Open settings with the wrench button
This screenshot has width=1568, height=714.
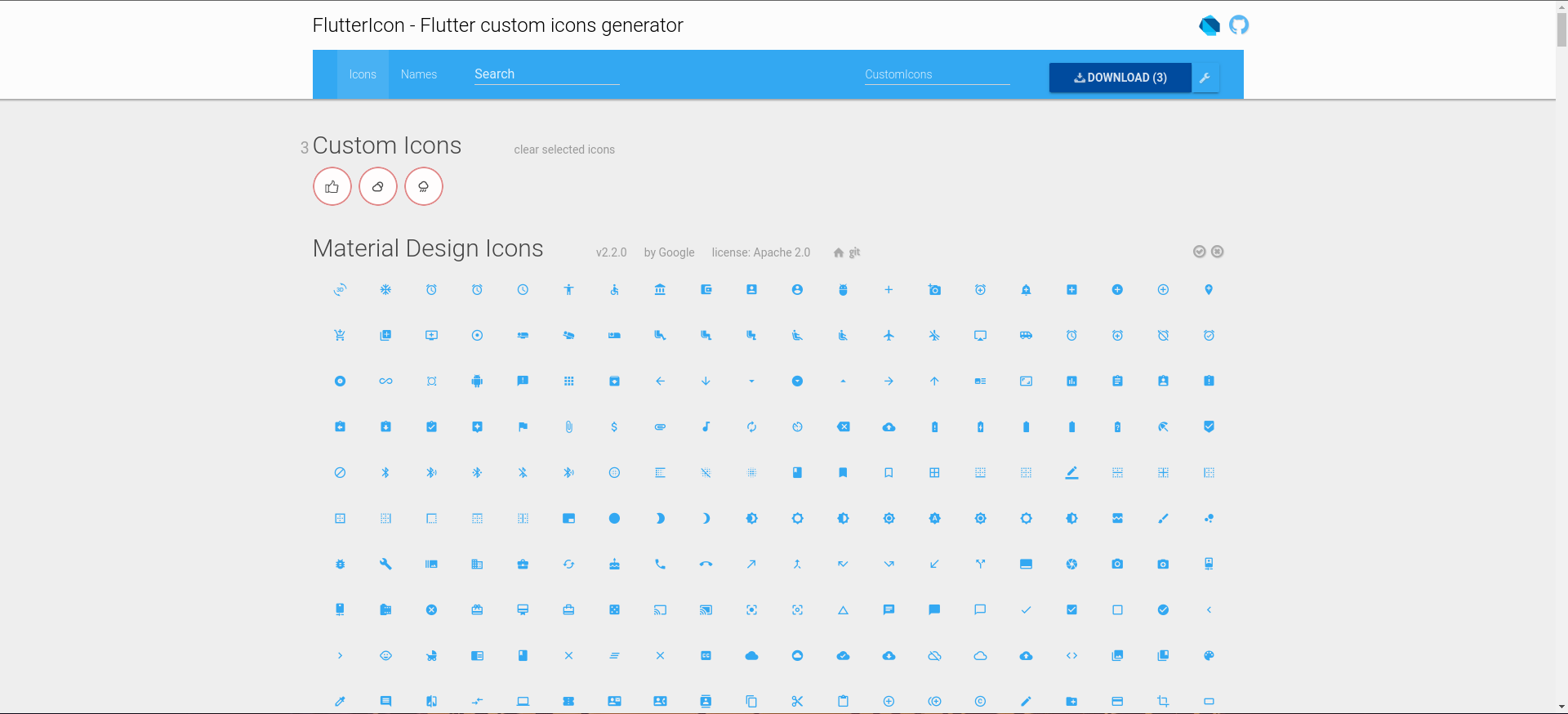click(1205, 78)
